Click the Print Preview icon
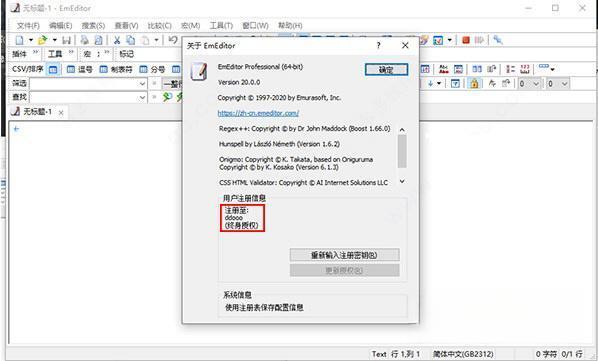Screen dimensions: 598x361 point(98,40)
